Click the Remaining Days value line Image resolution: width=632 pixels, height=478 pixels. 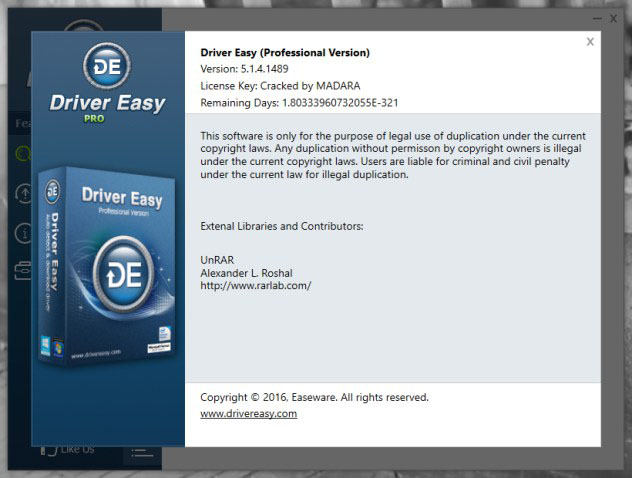click(299, 103)
